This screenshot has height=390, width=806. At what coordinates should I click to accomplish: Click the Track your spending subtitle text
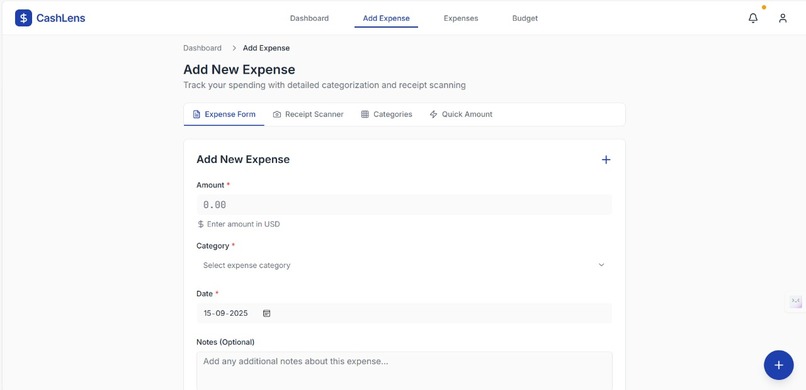click(324, 85)
